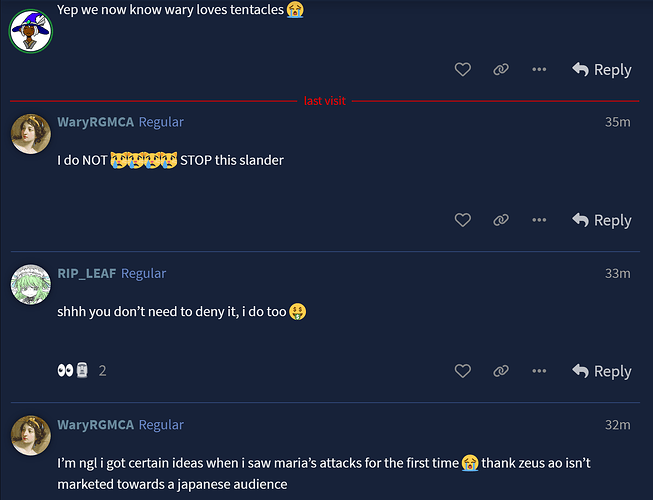The width and height of the screenshot is (653, 500).
Task: Copy link to the "STOP this slander" post
Action: coord(501,220)
